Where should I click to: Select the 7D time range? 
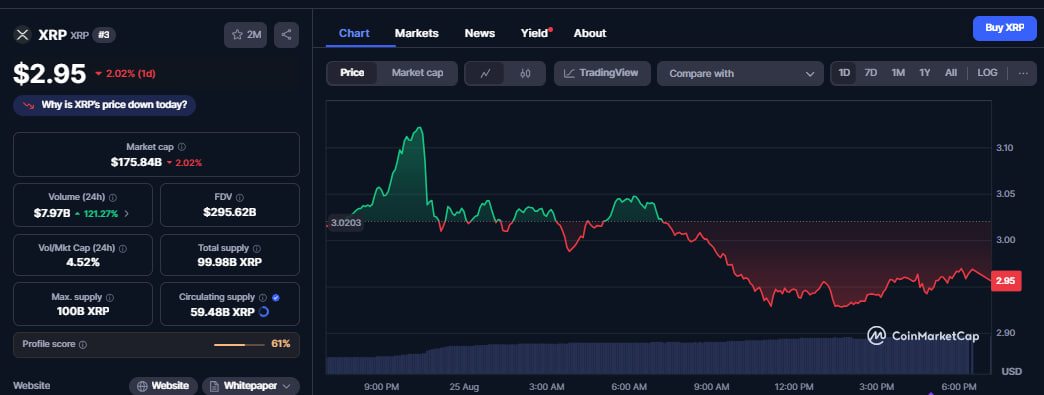[x=871, y=73]
